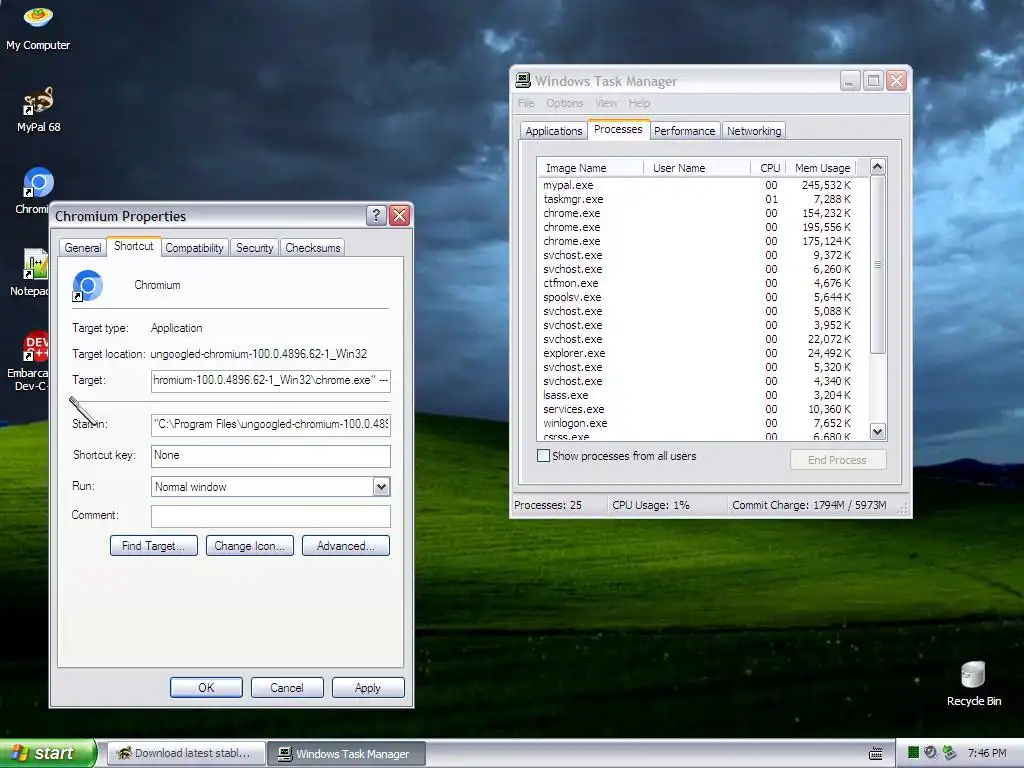Click Apply in Chromium Properties
Image resolution: width=1024 pixels, height=768 pixels.
pos(368,688)
